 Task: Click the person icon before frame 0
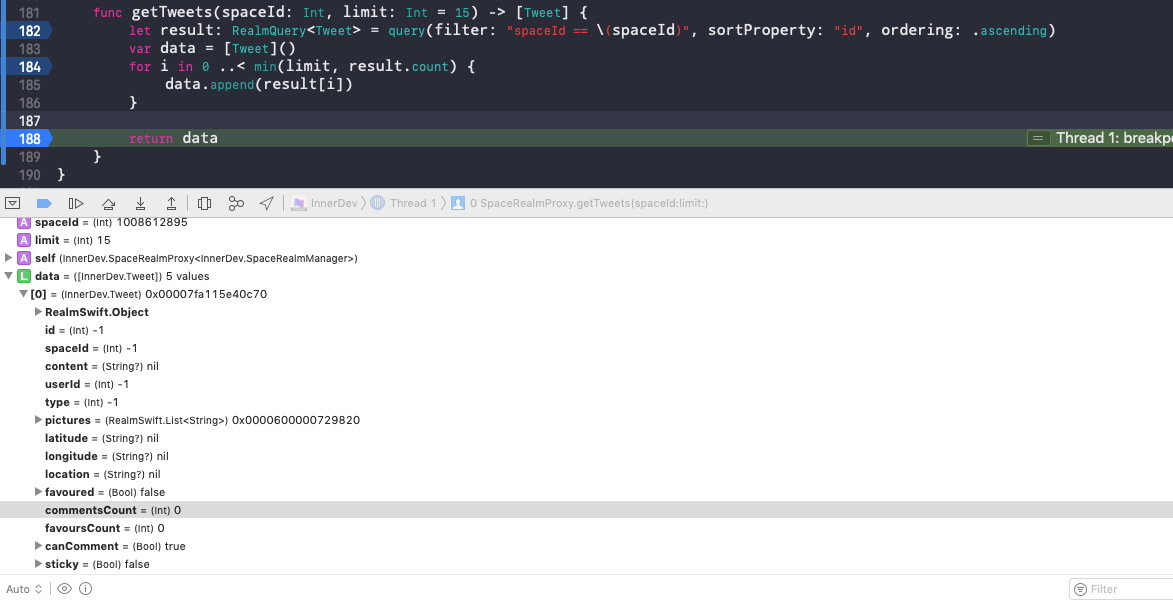(458, 203)
